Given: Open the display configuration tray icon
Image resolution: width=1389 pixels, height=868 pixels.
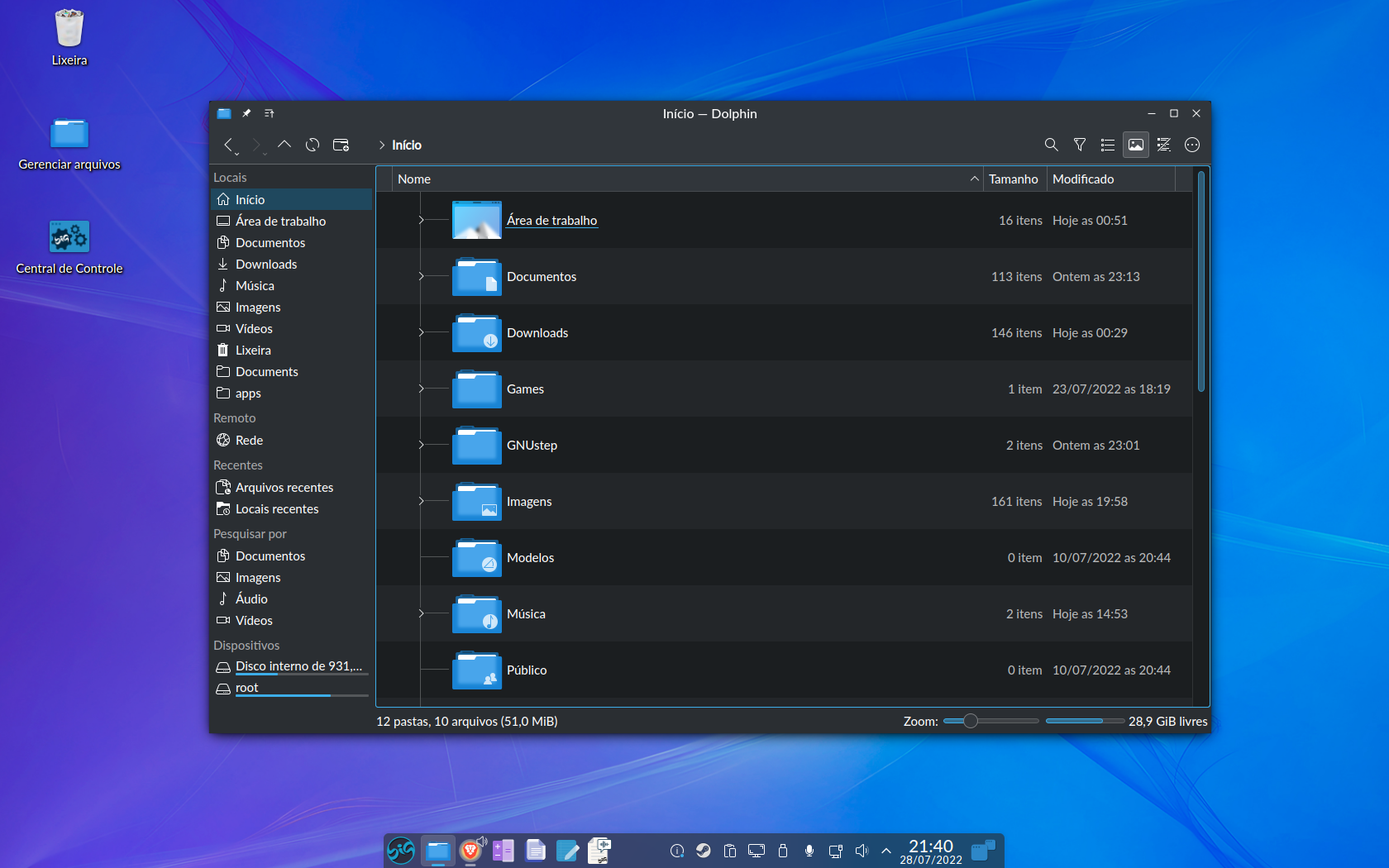Looking at the screenshot, I should (757, 851).
